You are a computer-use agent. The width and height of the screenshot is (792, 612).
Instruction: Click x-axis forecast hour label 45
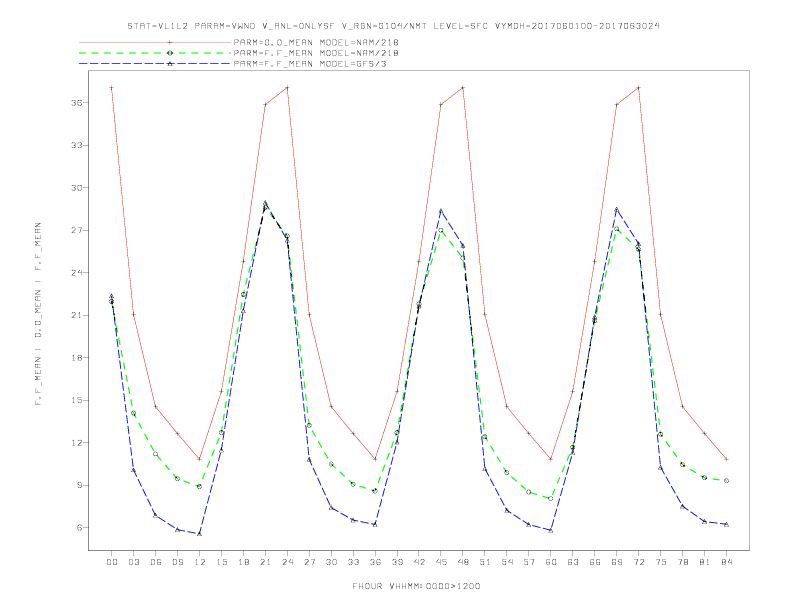point(441,562)
